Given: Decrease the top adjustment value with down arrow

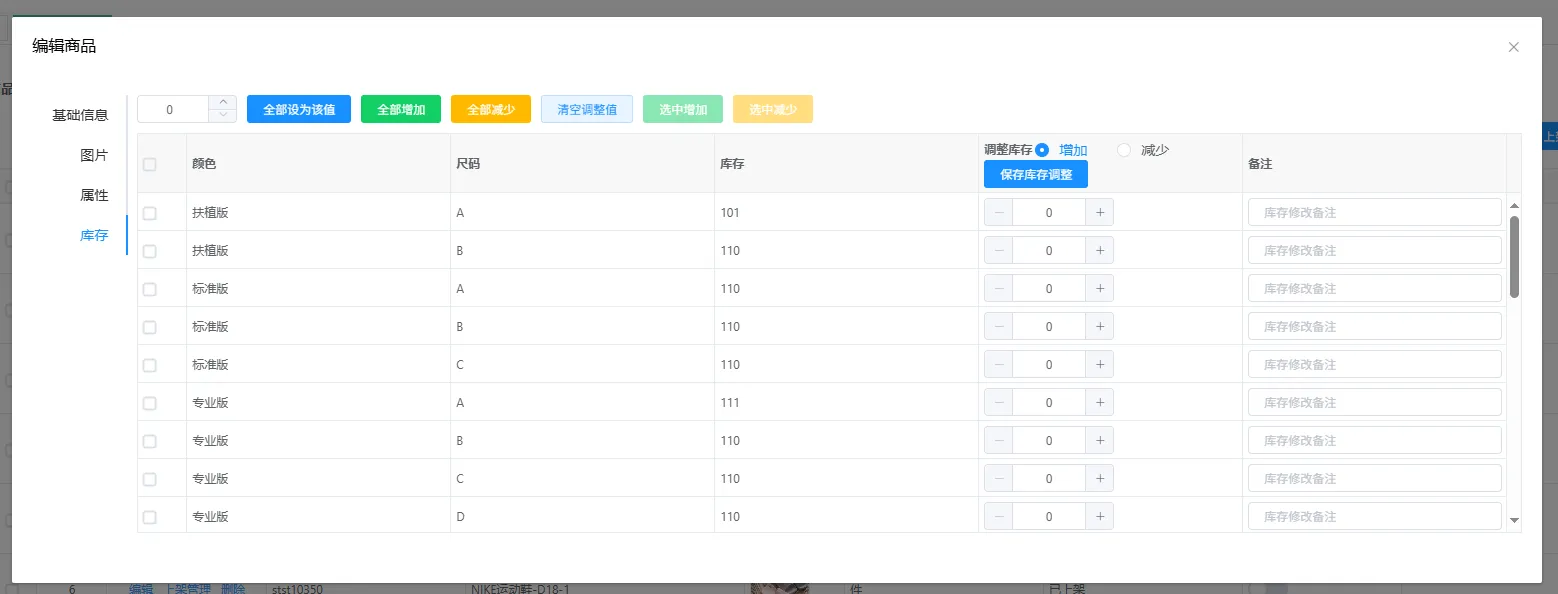Looking at the screenshot, I should [x=223, y=116].
